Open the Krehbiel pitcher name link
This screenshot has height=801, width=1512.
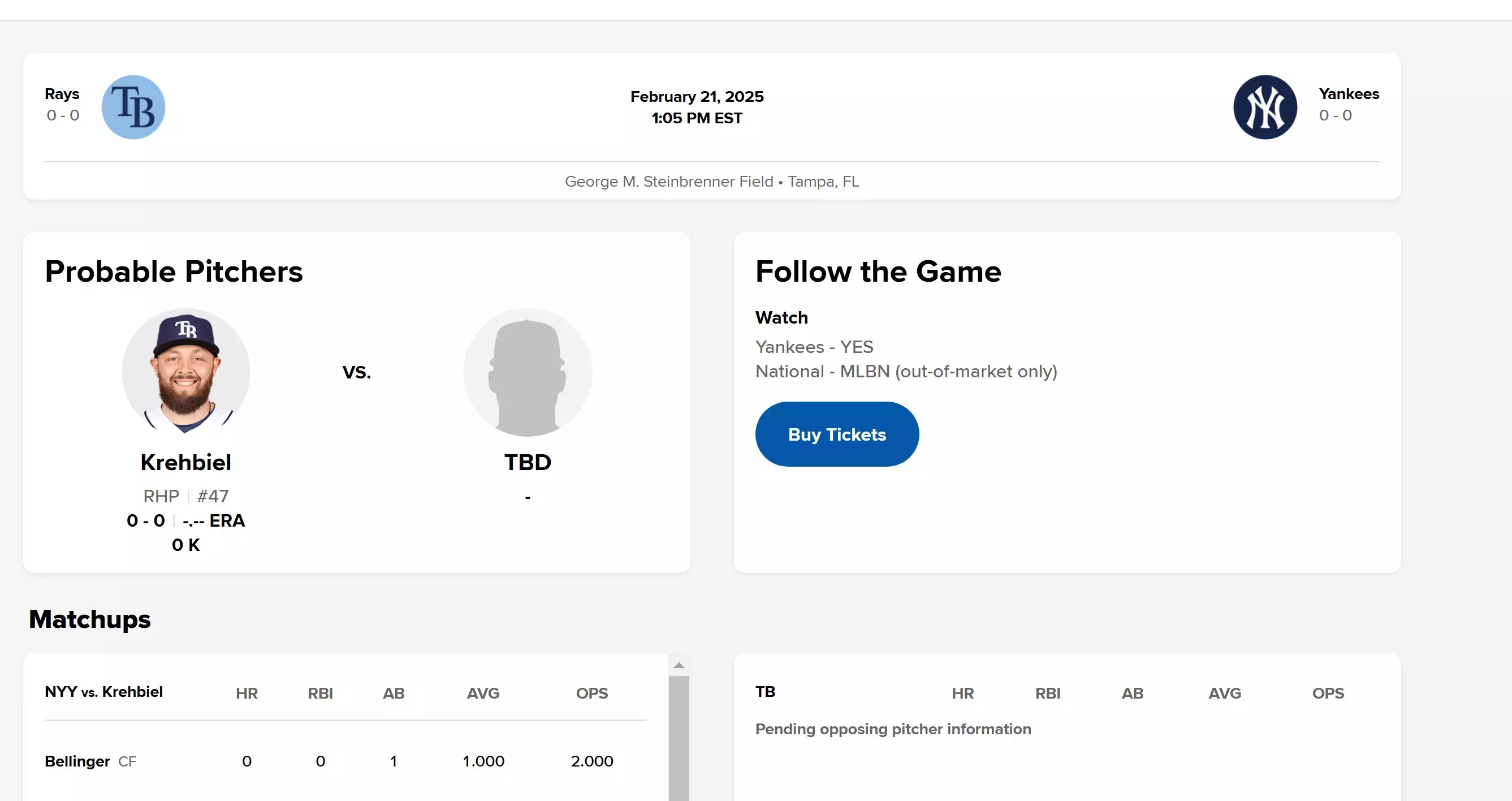(186, 462)
